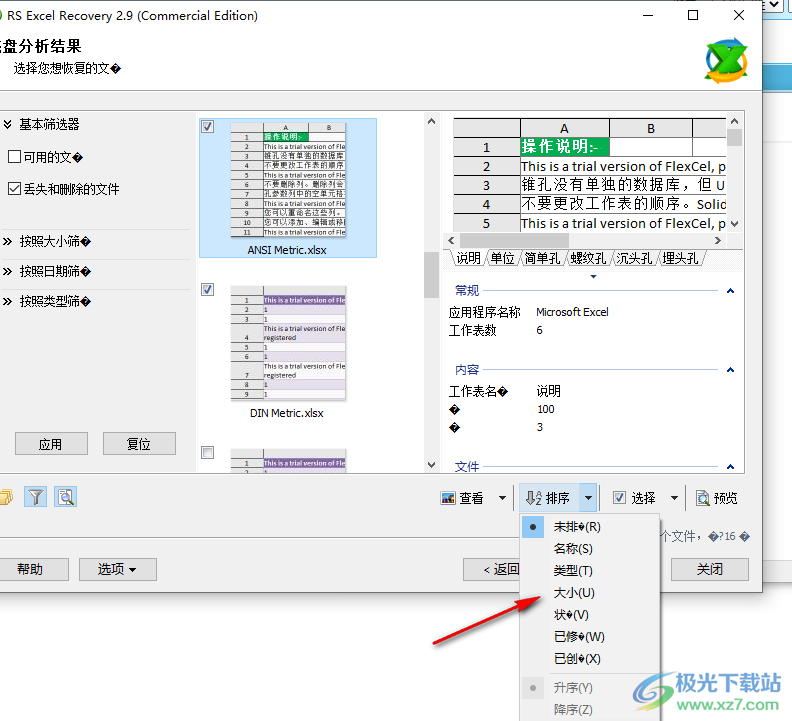The image size is (792, 721).
Task: Switch to the 说明 sheet tab
Action: click(x=468, y=258)
